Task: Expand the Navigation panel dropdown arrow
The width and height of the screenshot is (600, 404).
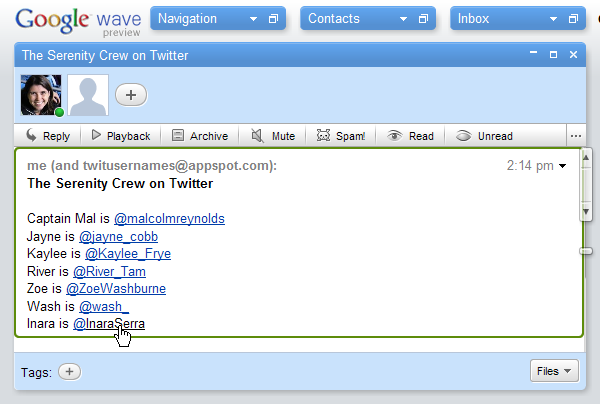Action: (x=253, y=19)
